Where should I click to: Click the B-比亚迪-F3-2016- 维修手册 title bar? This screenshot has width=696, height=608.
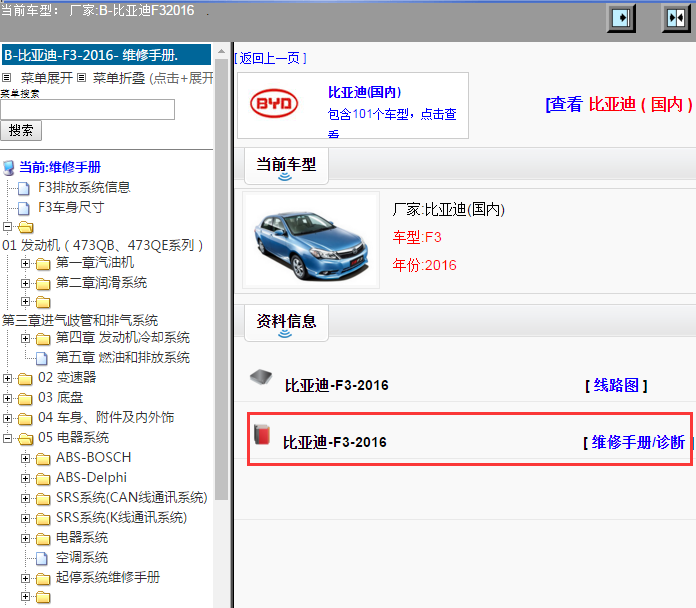click(107, 55)
